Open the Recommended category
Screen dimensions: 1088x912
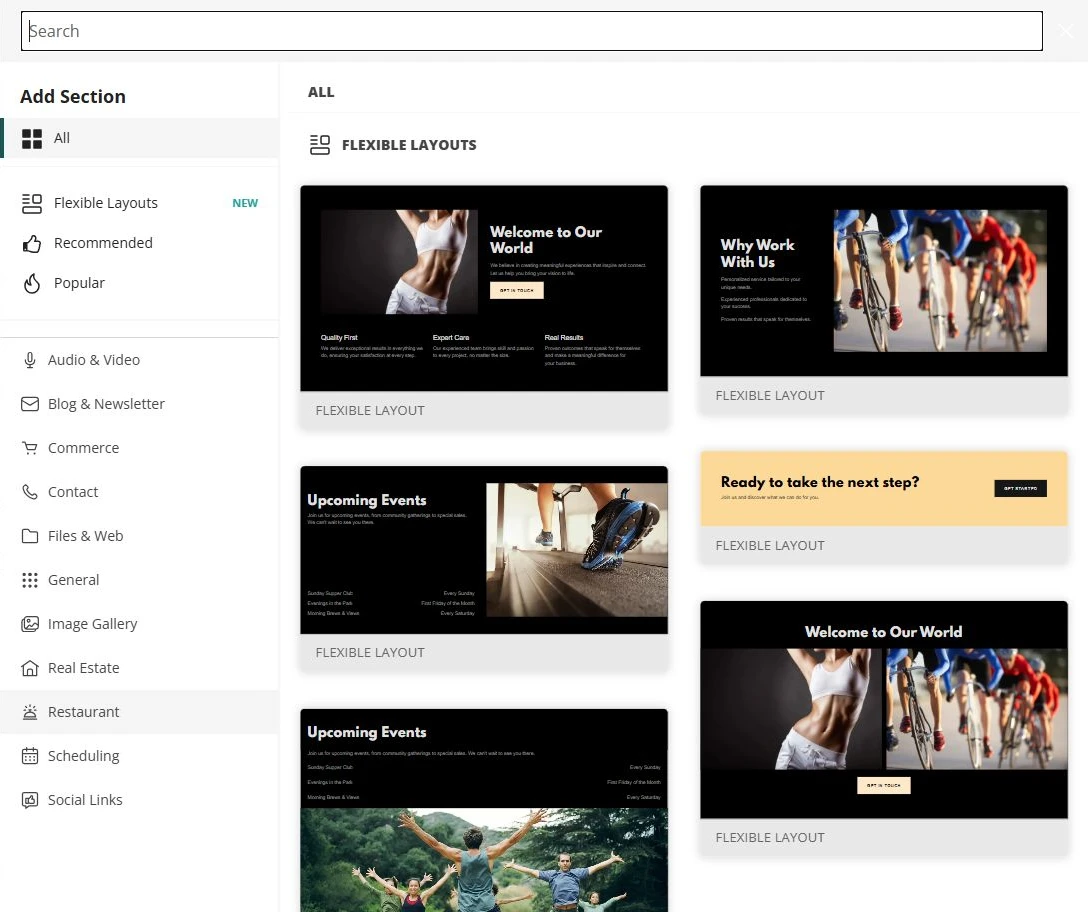pos(139,244)
